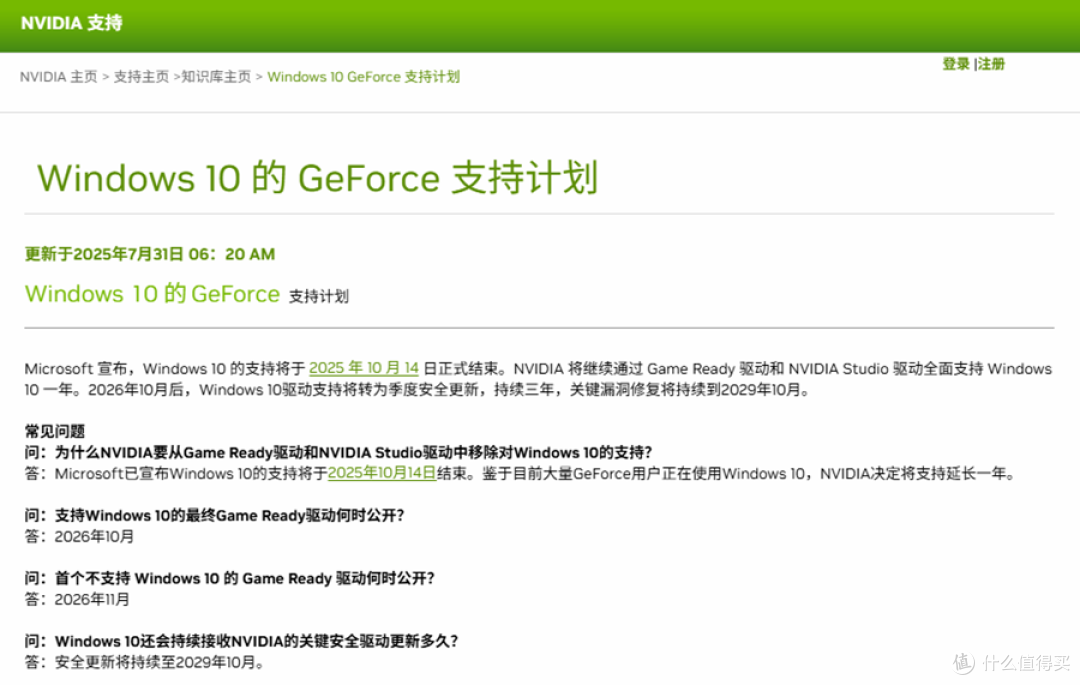Click question 首个不支持 Windows 10 的 Game Ready 驱动何时公开
The width and height of the screenshot is (1080, 685).
(229, 579)
